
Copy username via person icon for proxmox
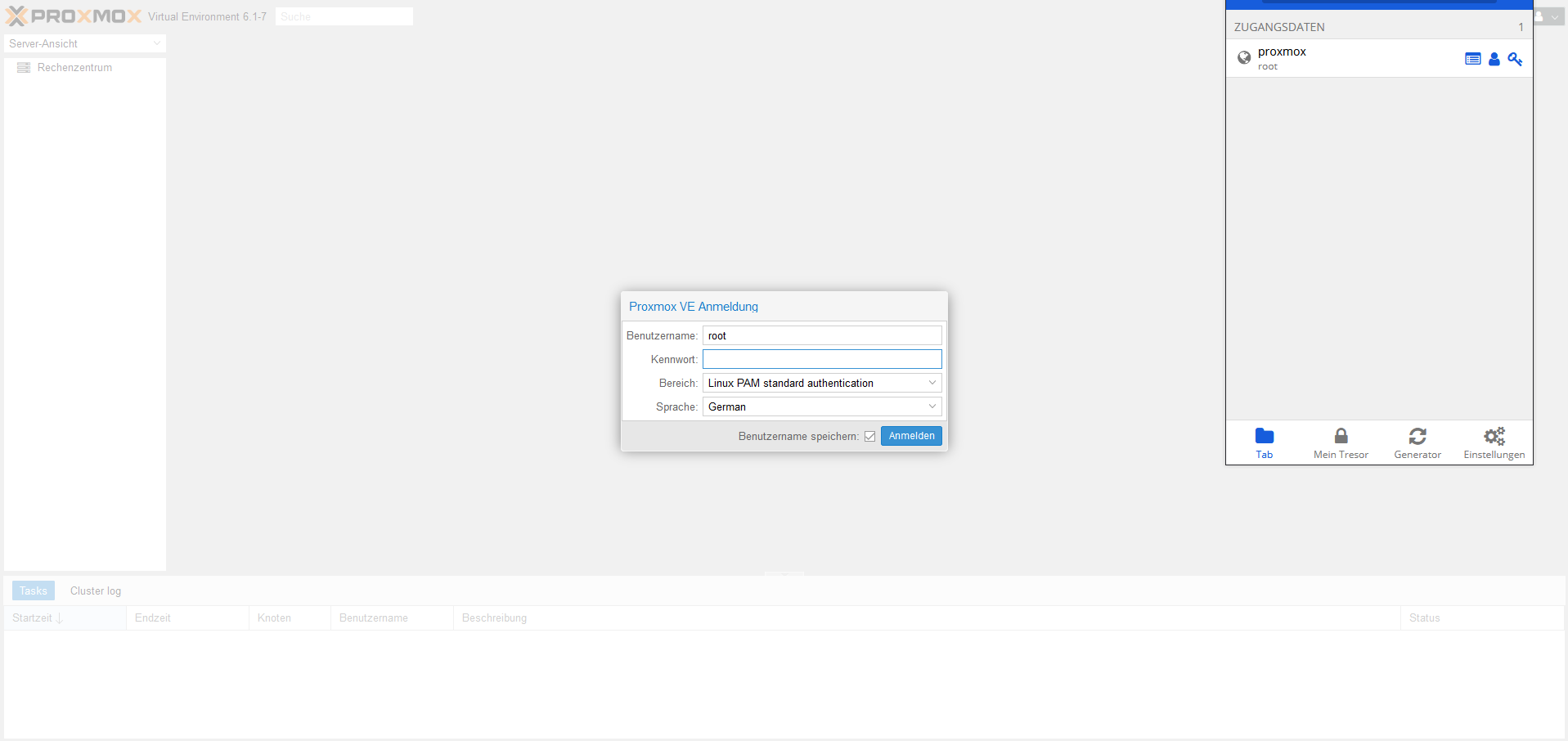(x=1494, y=59)
